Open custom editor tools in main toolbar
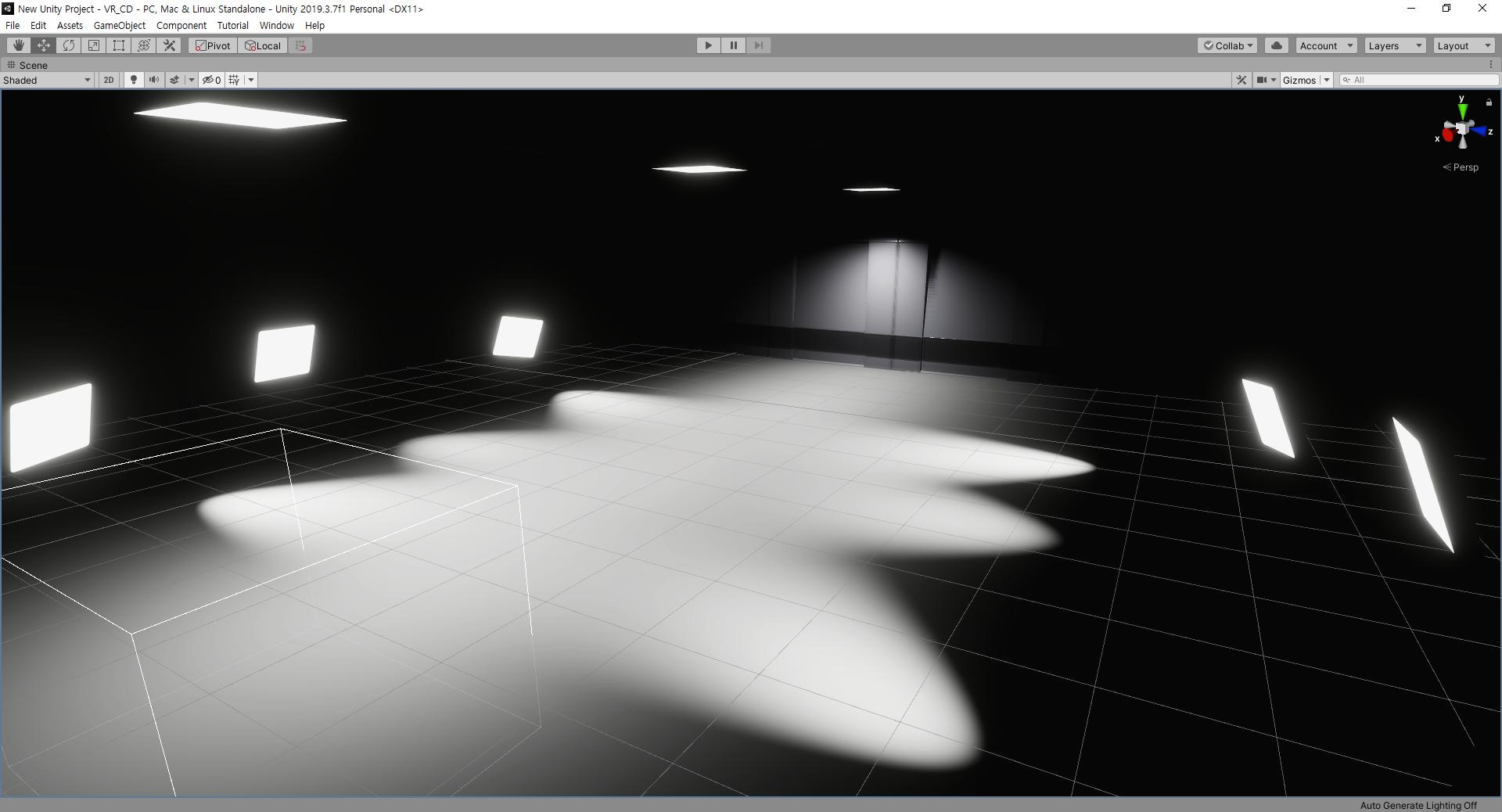This screenshot has width=1502, height=812. [x=169, y=45]
